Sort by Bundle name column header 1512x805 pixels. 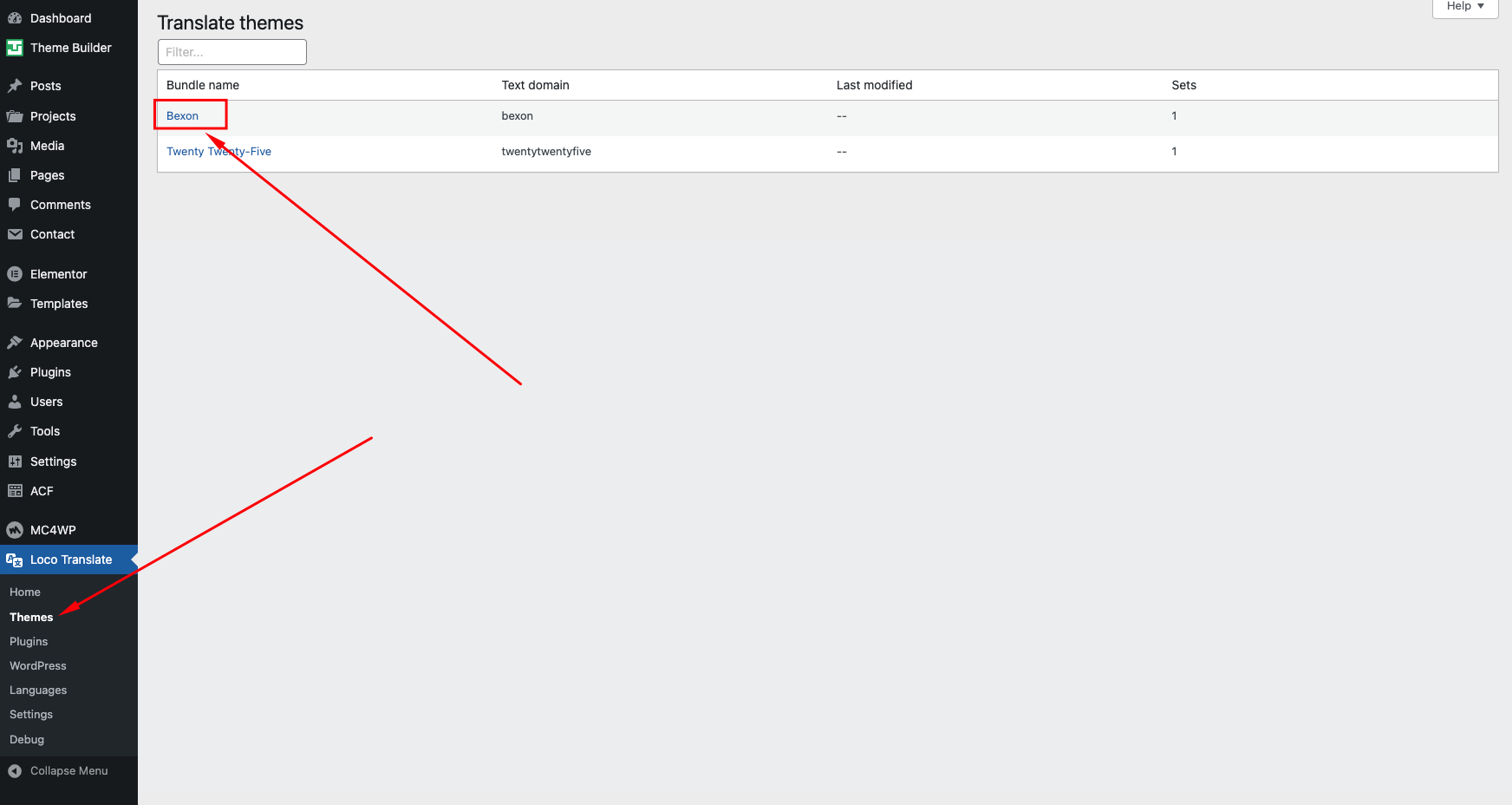pos(203,85)
